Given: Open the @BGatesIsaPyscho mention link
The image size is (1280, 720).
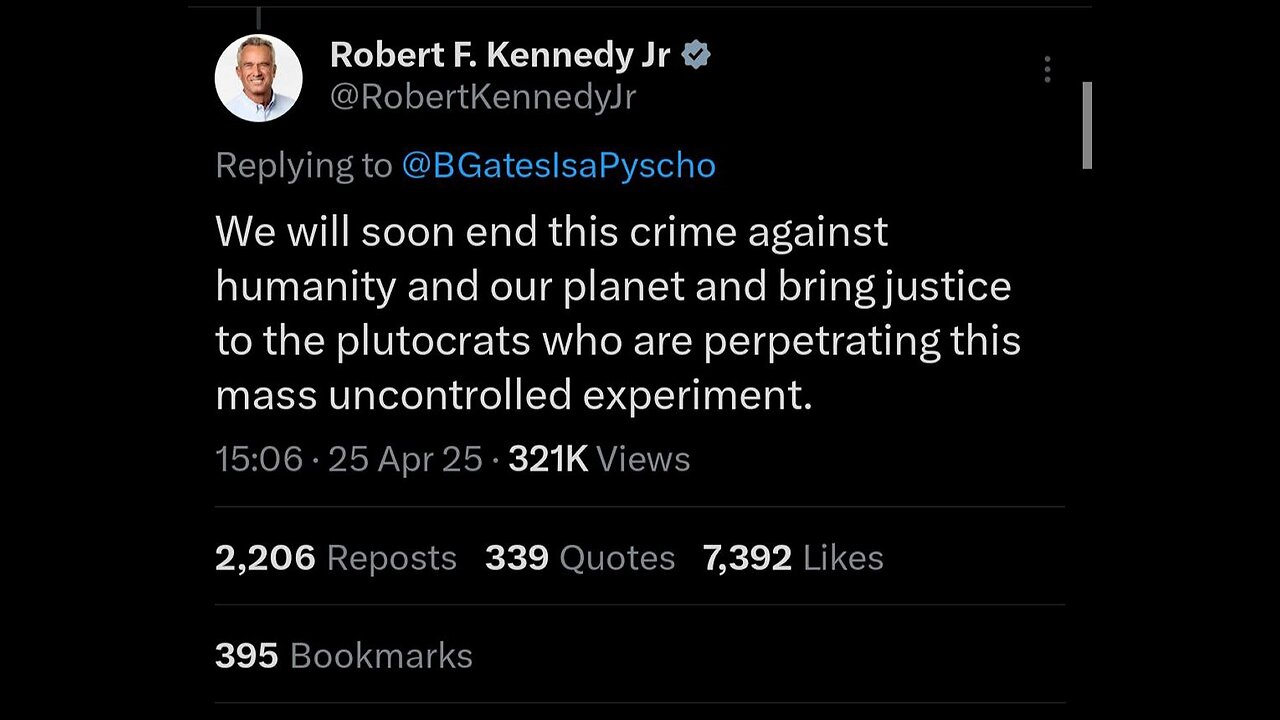Looking at the screenshot, I should (x=558, y=165).
